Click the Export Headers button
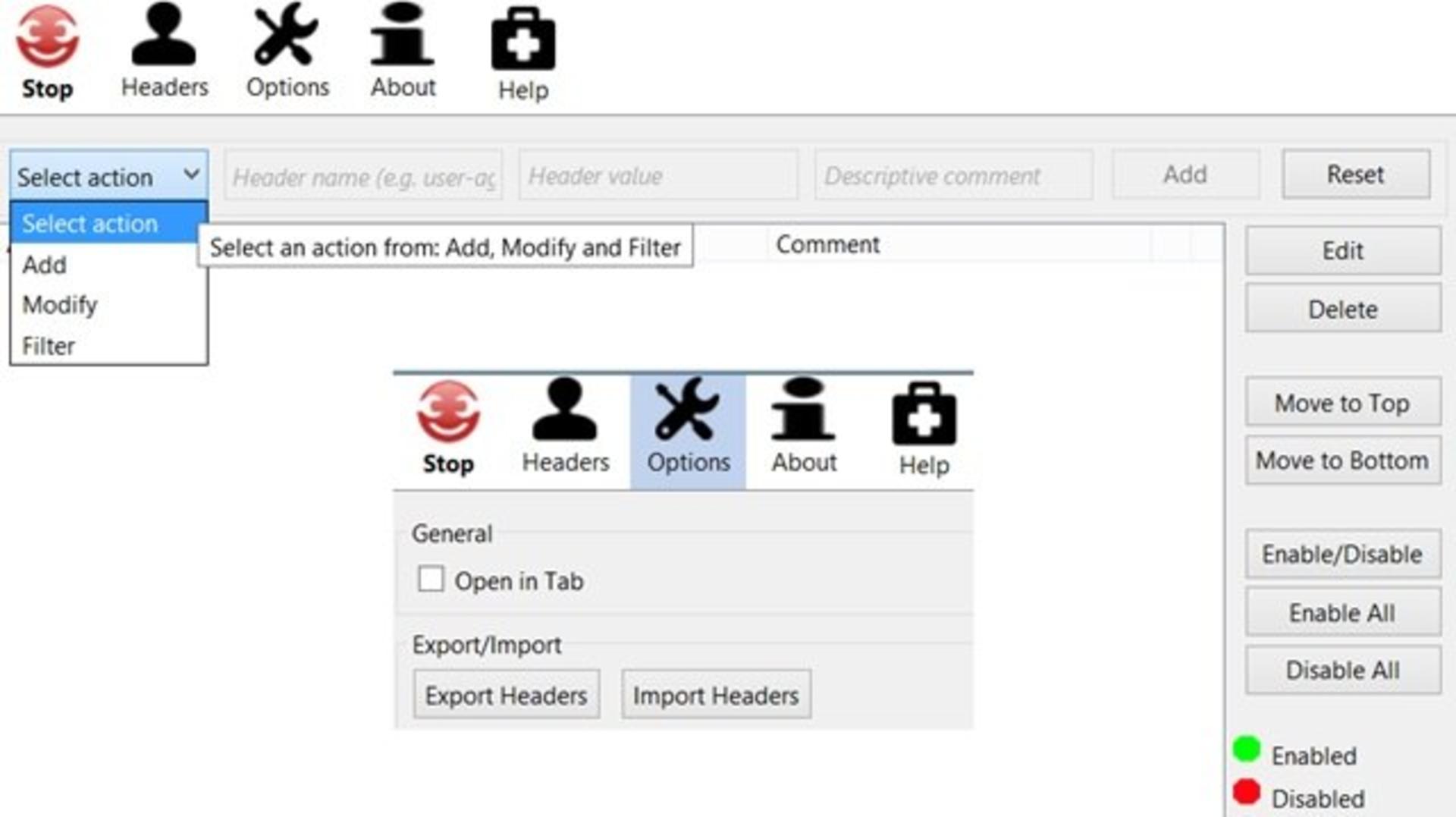The height and width of the screenshot is (817, 1456). tap(507, 694)
